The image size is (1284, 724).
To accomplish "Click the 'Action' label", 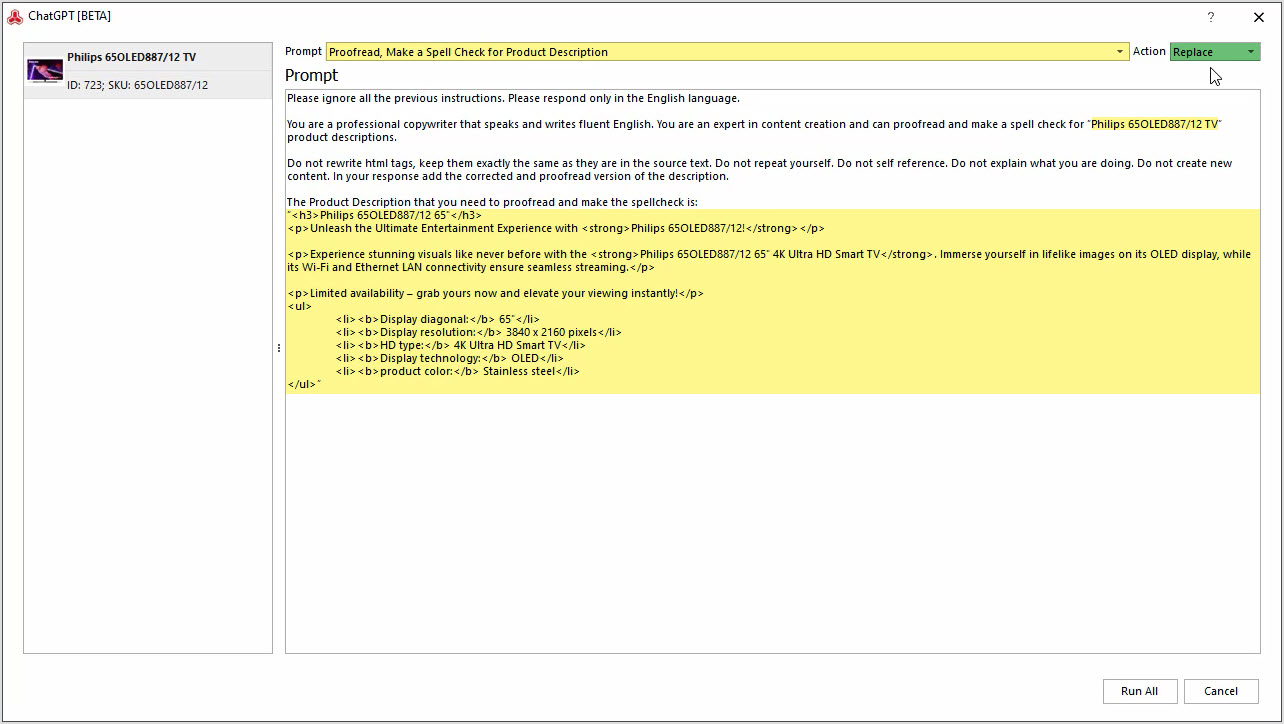I will (1149, 51).
